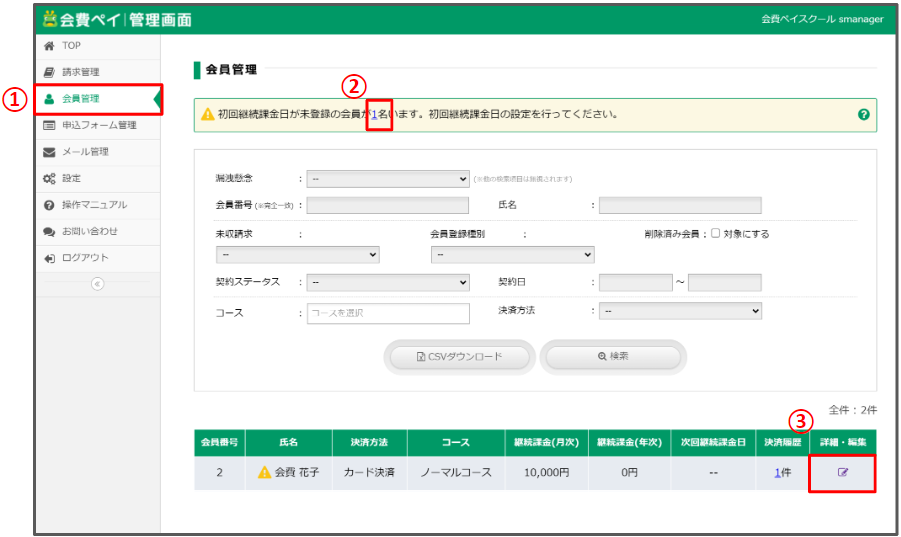Collapse the sidebar with the arrow icon
This screenshot has height=537, width=901.
point(97,284)
